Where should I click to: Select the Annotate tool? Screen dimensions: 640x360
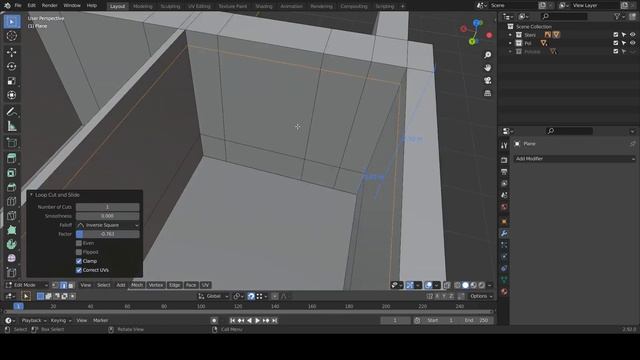[11, 111]
